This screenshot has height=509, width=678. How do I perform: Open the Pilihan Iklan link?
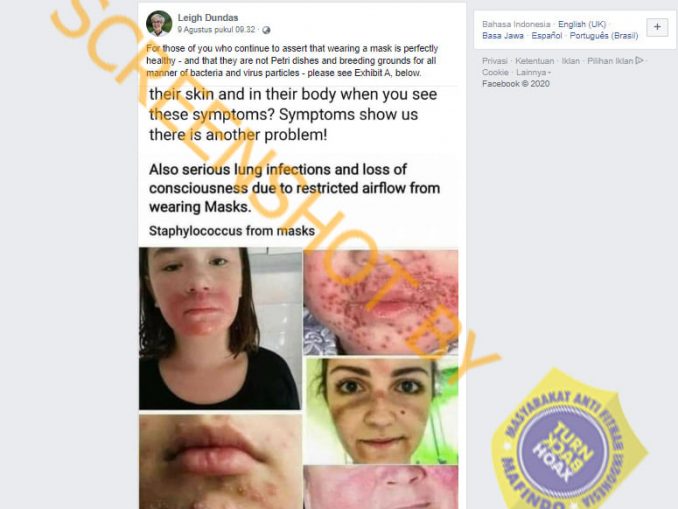[x=610, y=61]
